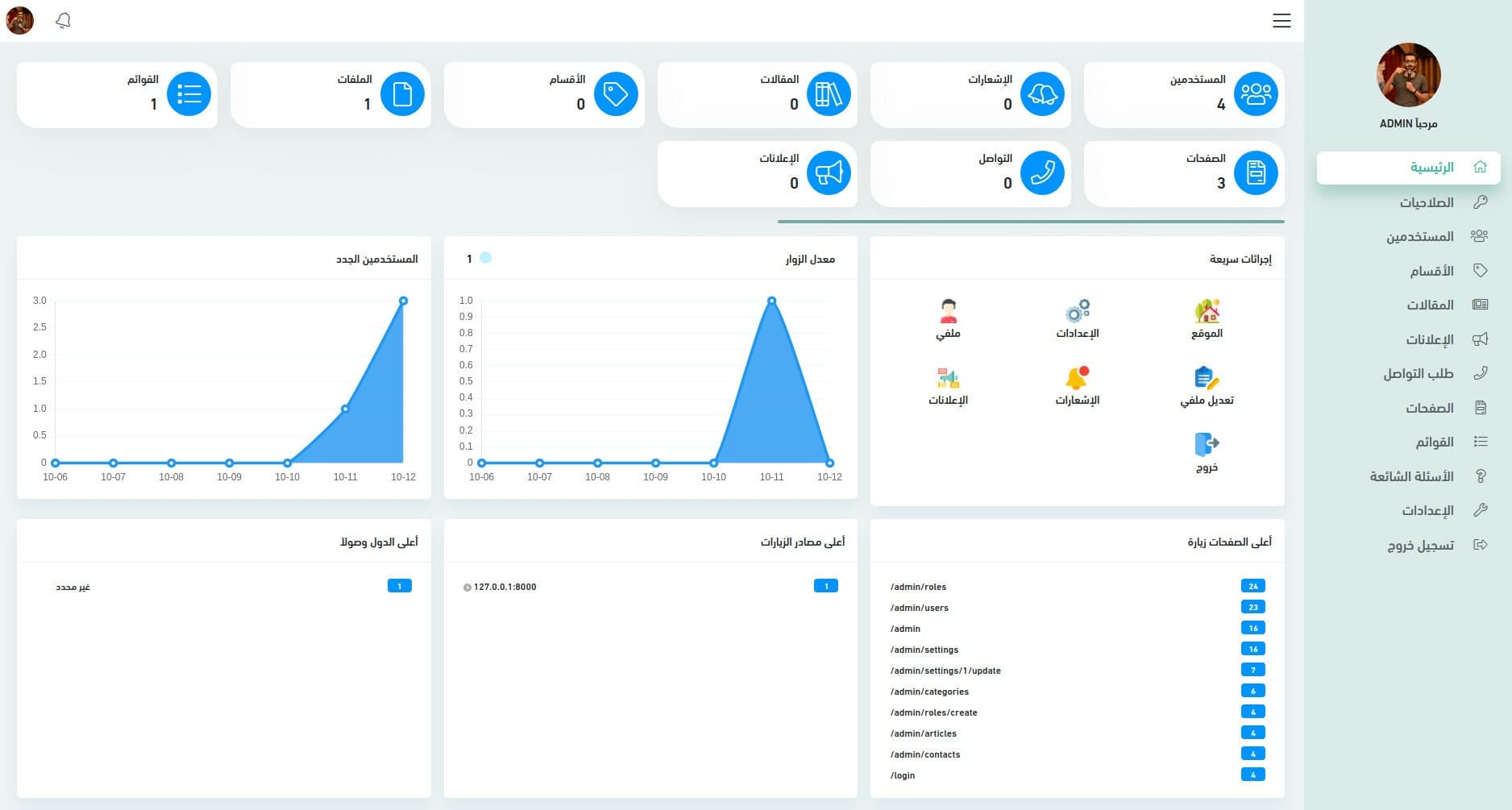This screenshot has height=810, width=1512.
Task: Click the الإعلانات quick action icon
Action: pos(948,378)
